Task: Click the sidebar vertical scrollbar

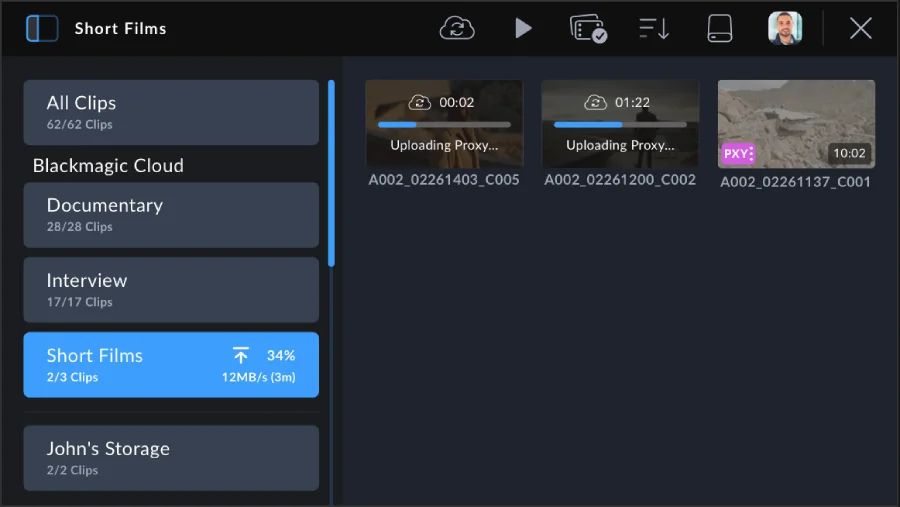Action: tap(331, 172)
